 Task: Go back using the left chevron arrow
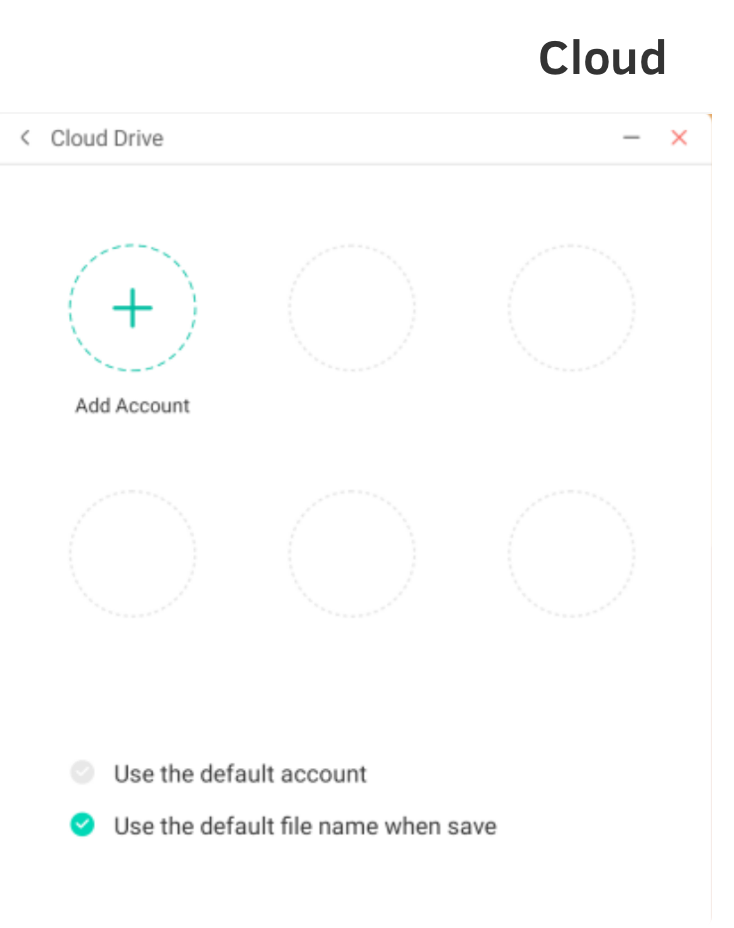click(25, 138)
